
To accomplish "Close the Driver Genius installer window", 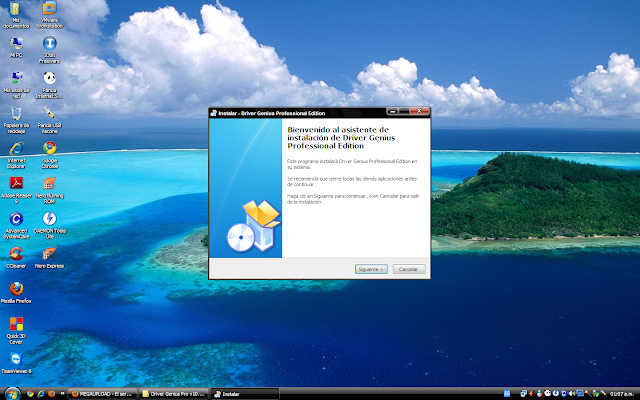I will [419, 111].
